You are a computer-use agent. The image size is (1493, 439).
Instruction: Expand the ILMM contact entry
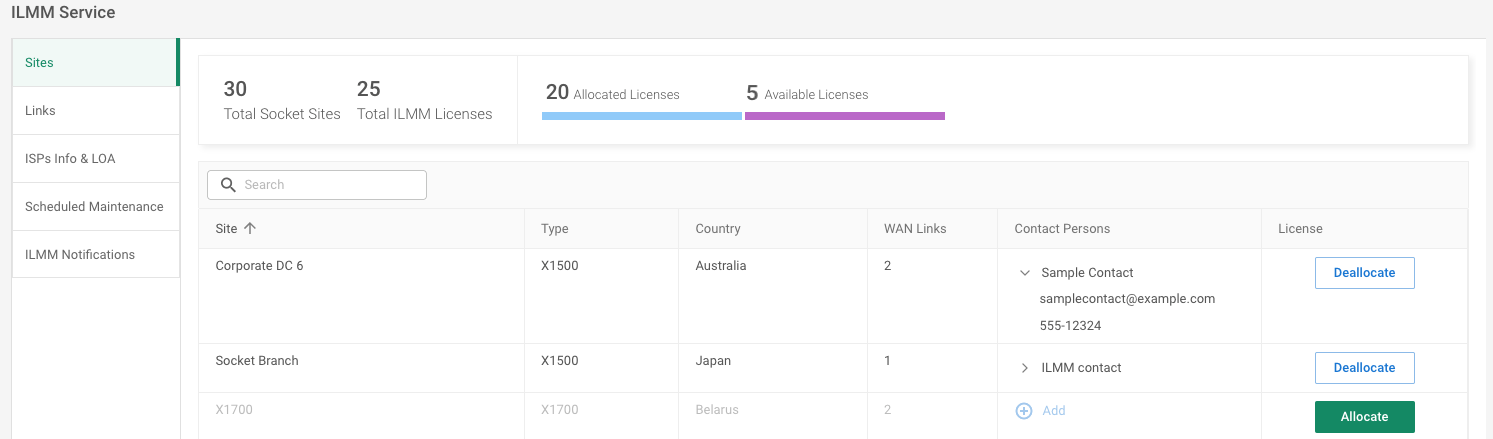click(x=1024, y=368)
